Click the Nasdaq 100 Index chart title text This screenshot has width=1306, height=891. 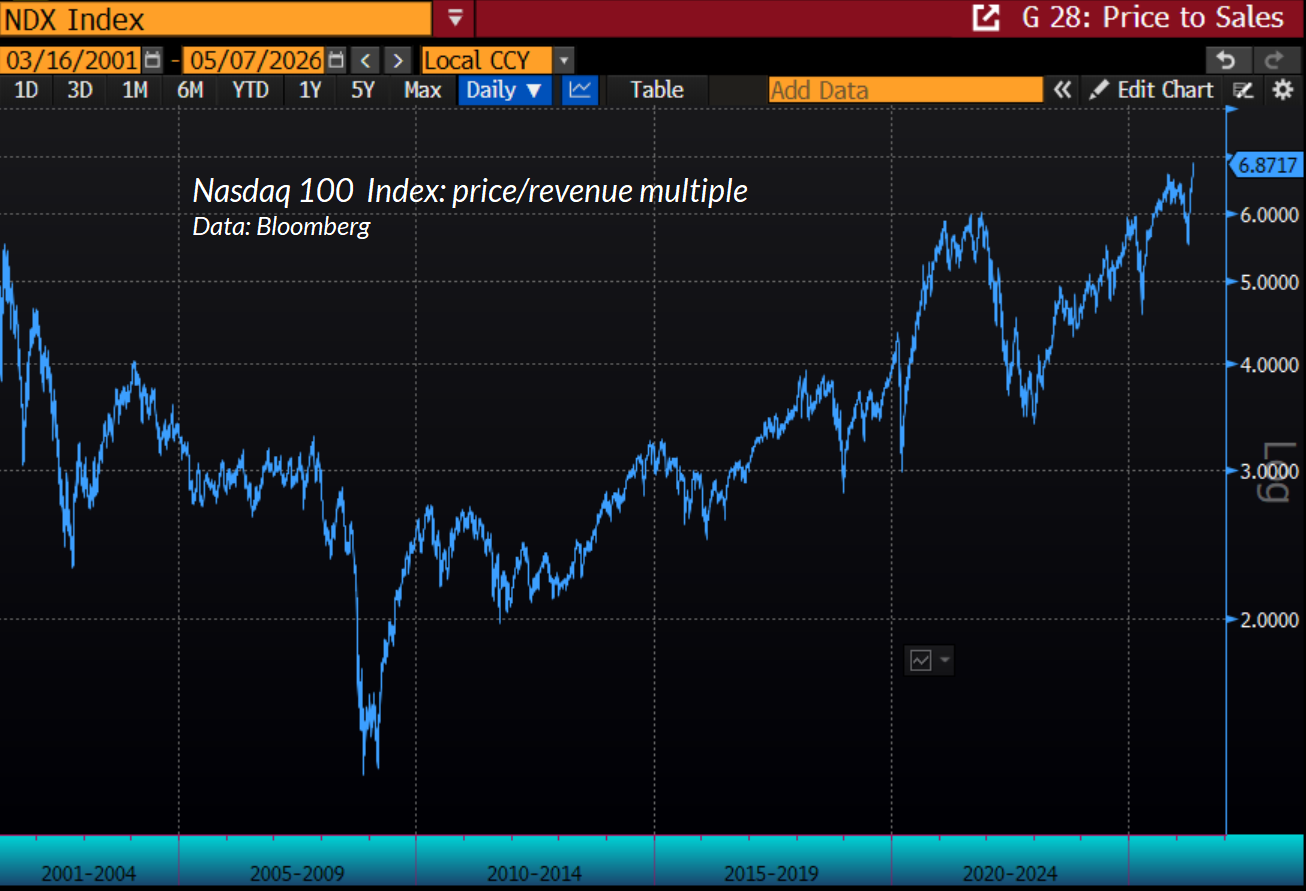point(469,190)
